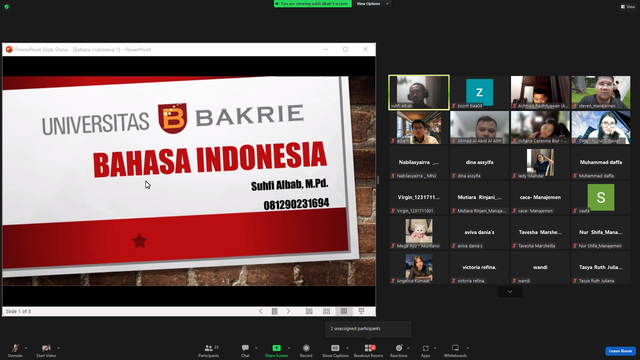Viewport: 640px width, 360px height.
Task: Click the 25 participants count
Action: 216,347
